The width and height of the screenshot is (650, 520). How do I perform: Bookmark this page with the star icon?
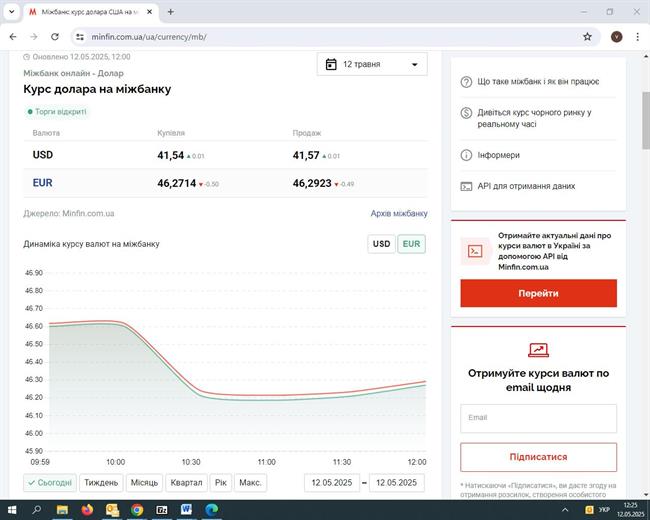[587, 37]
